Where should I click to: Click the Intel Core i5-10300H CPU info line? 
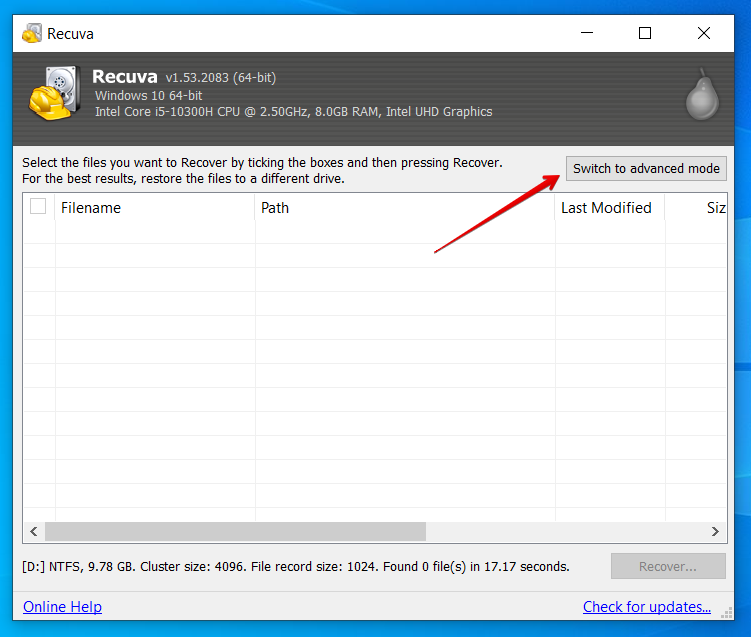294,112
